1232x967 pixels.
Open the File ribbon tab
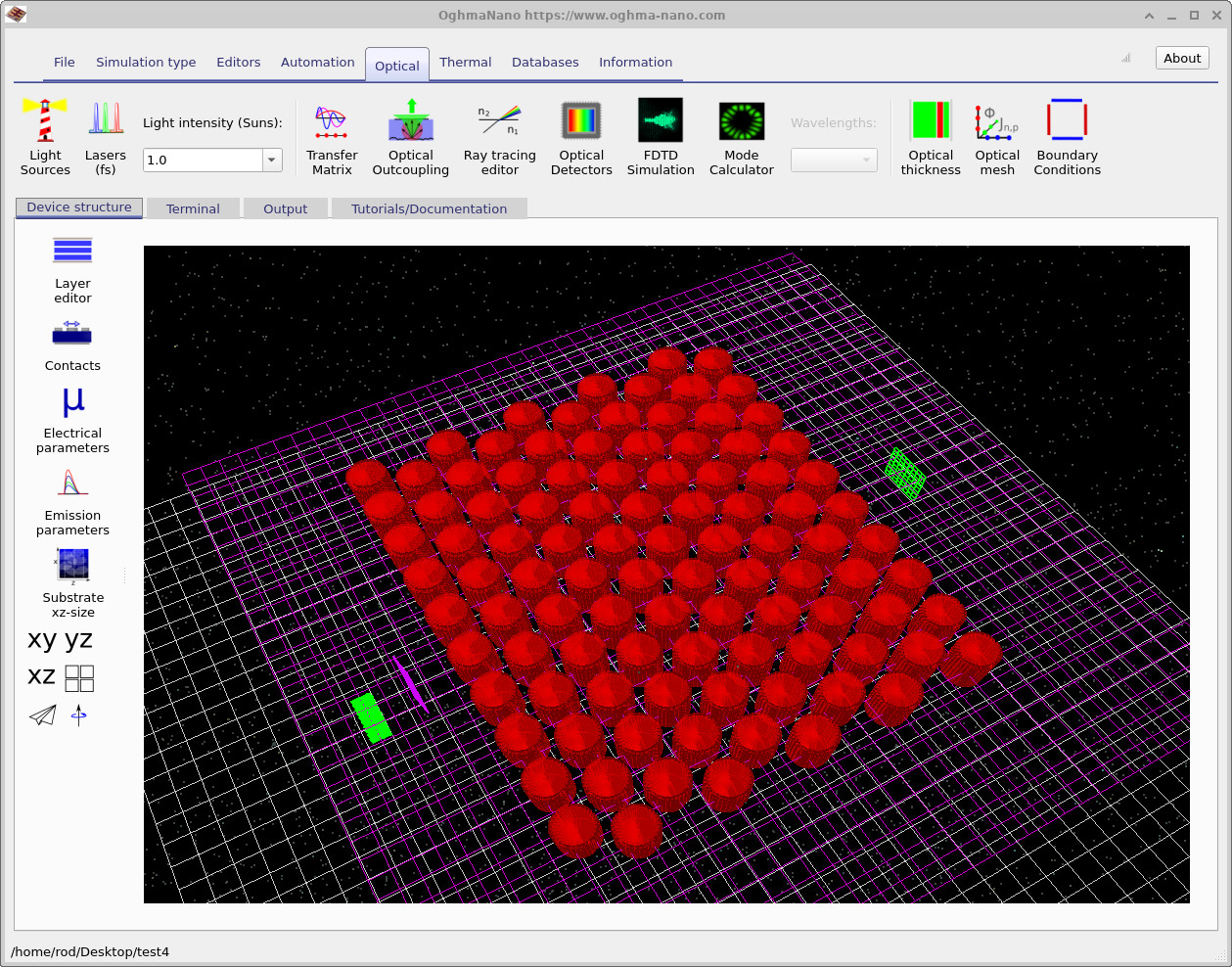coord(65,62)
